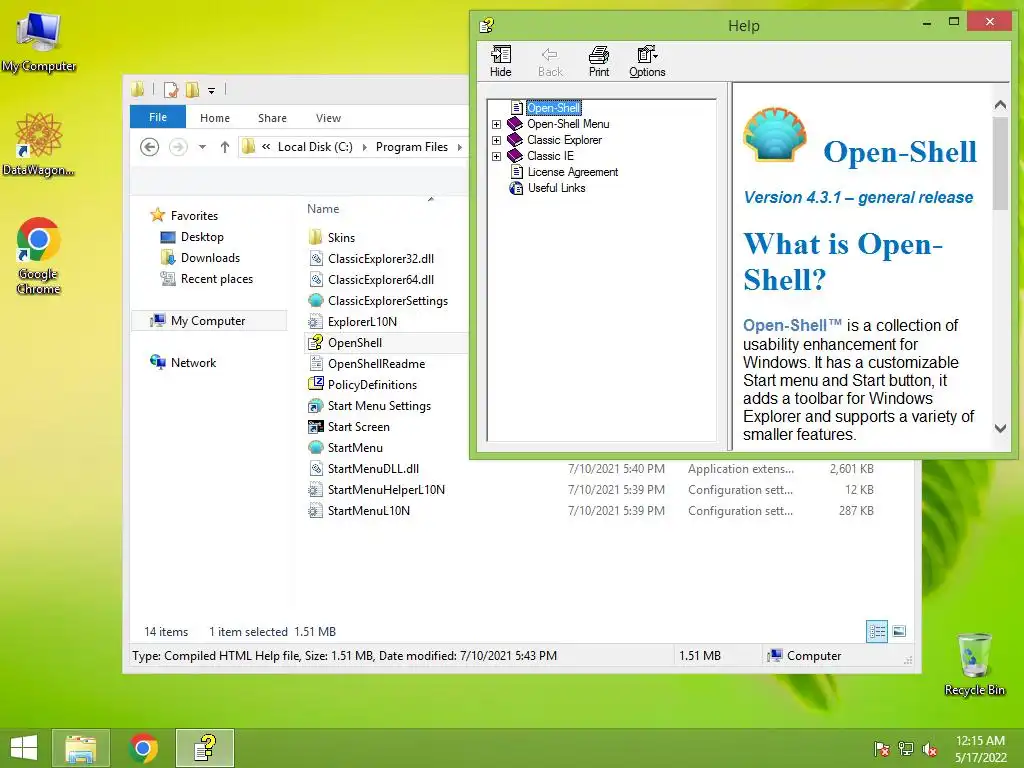Switch to large icons view in Explorer

pos(899,631)
